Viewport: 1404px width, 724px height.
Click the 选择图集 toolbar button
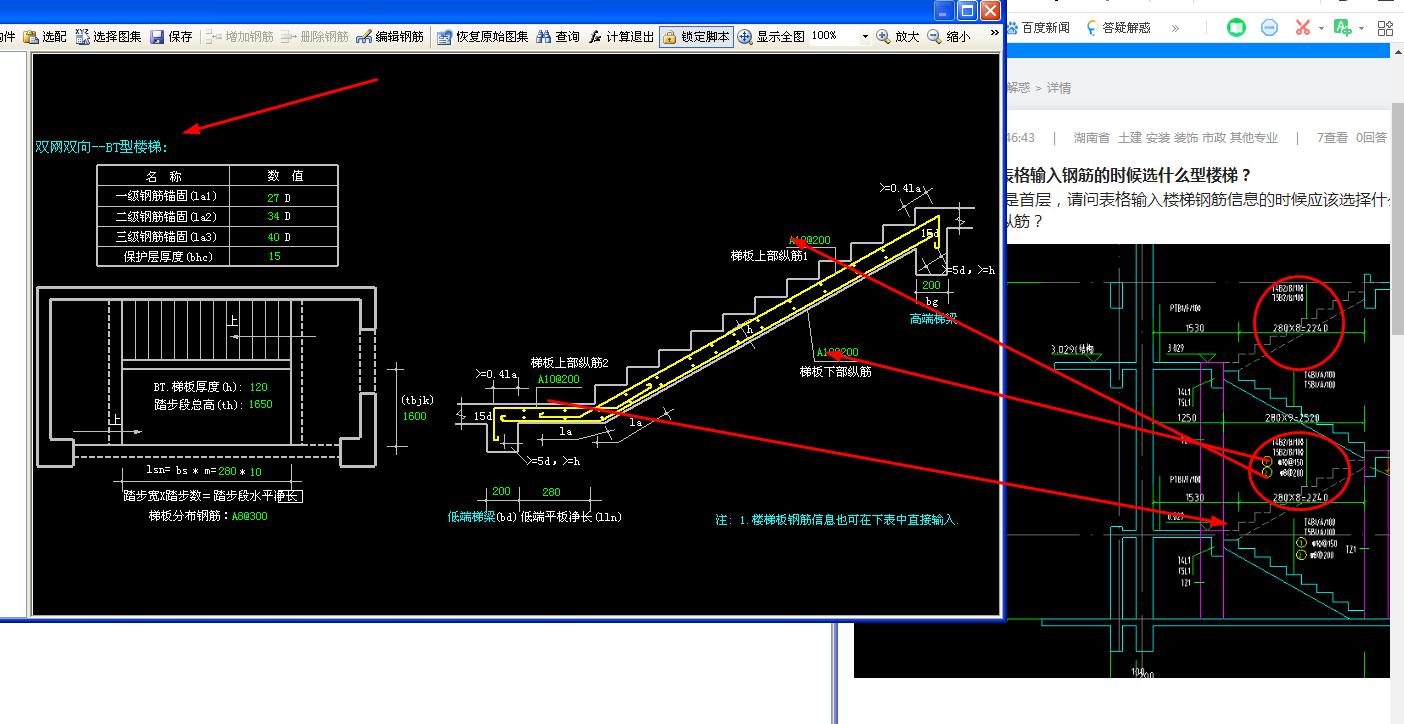click(x=109, y=36)
